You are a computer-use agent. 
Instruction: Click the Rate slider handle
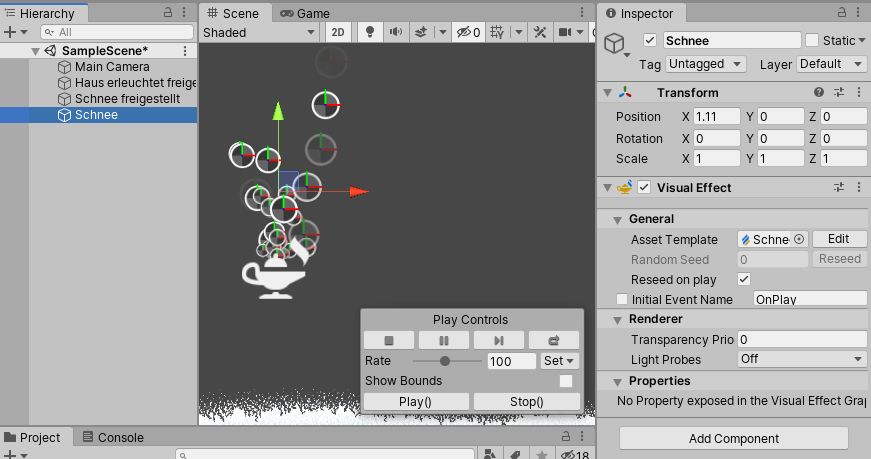click(445, 361)
